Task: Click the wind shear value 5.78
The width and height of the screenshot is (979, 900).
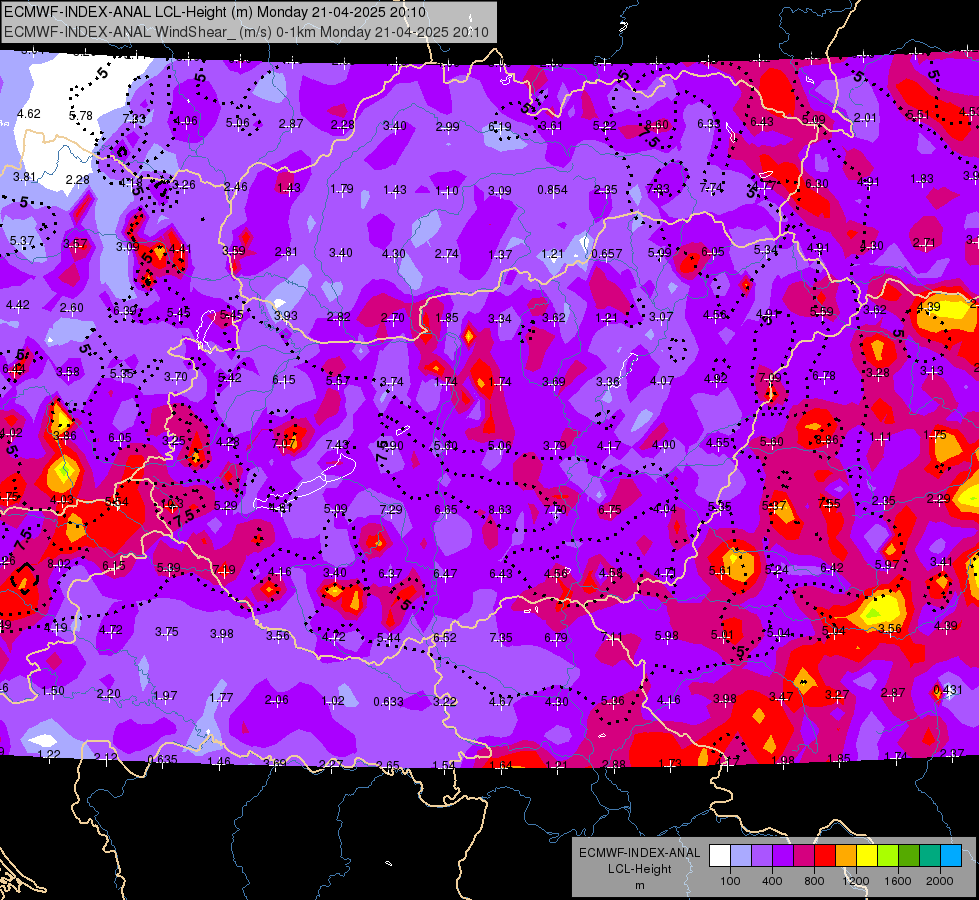Action: pyautogui.click(x=81, y=116)
